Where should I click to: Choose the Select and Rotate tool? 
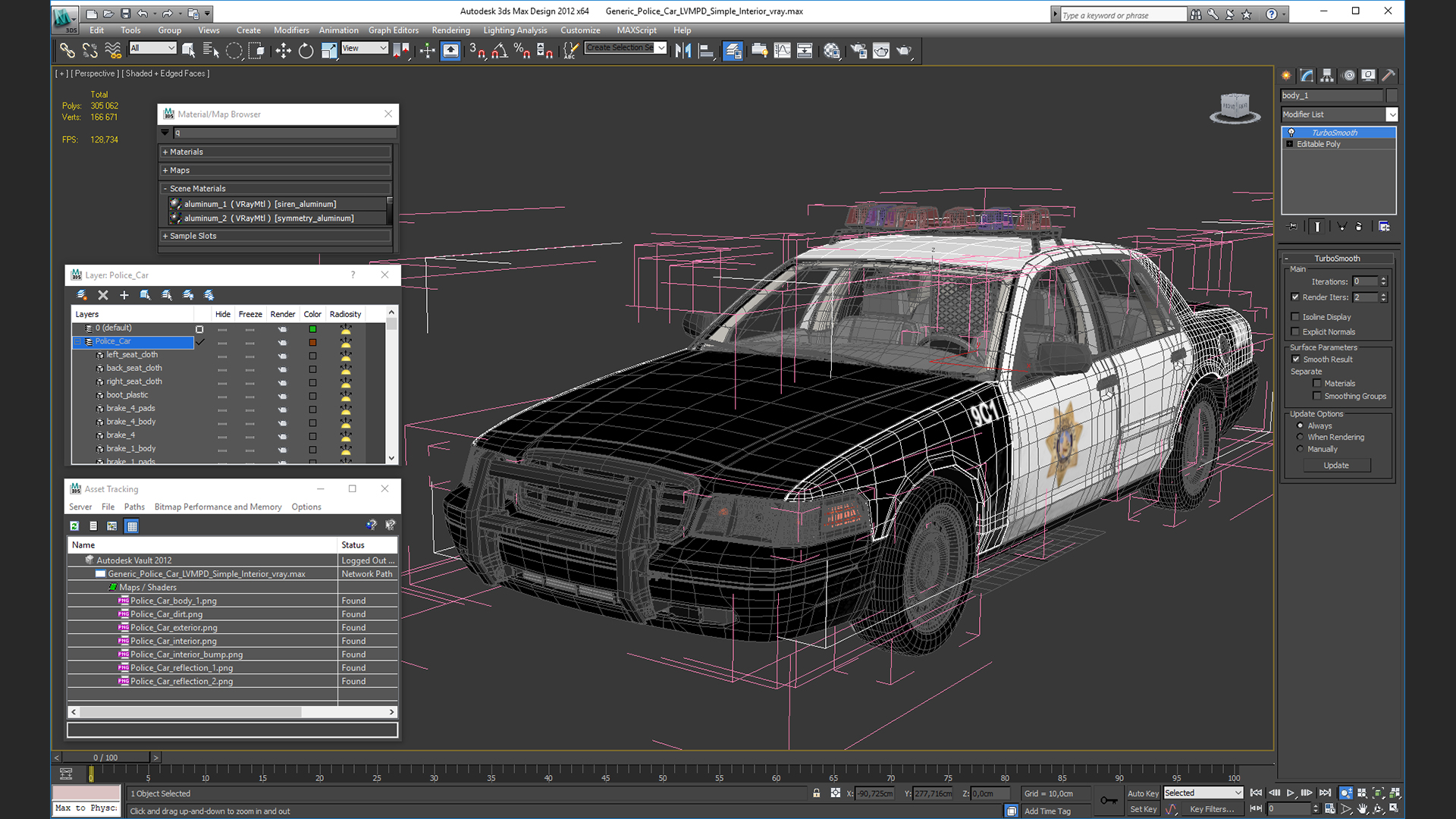(306, 51)
